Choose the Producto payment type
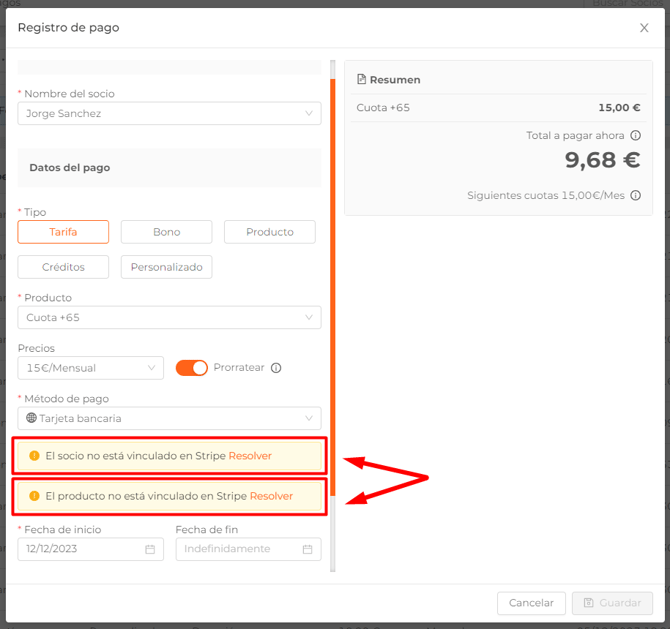 pyautogui.click(x=269, y=232)
